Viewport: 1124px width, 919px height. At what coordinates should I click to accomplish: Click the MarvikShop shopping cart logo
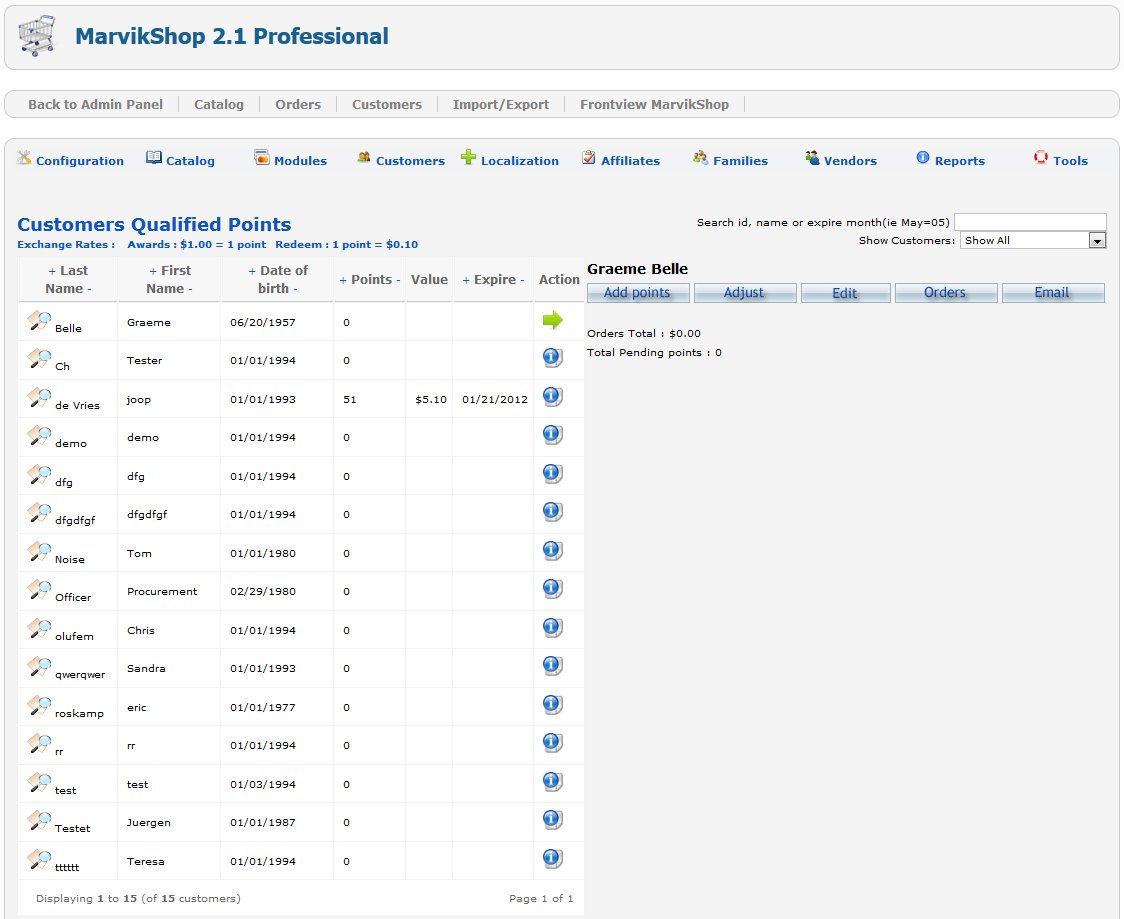point(37,35)
